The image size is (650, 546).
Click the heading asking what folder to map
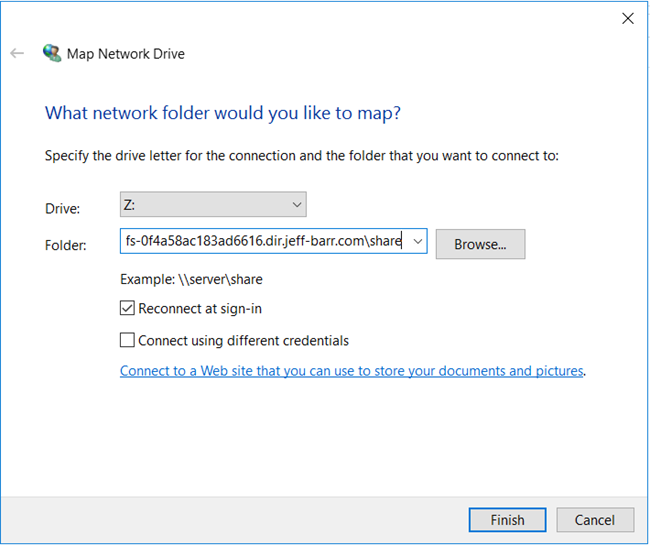coord(222,113)
